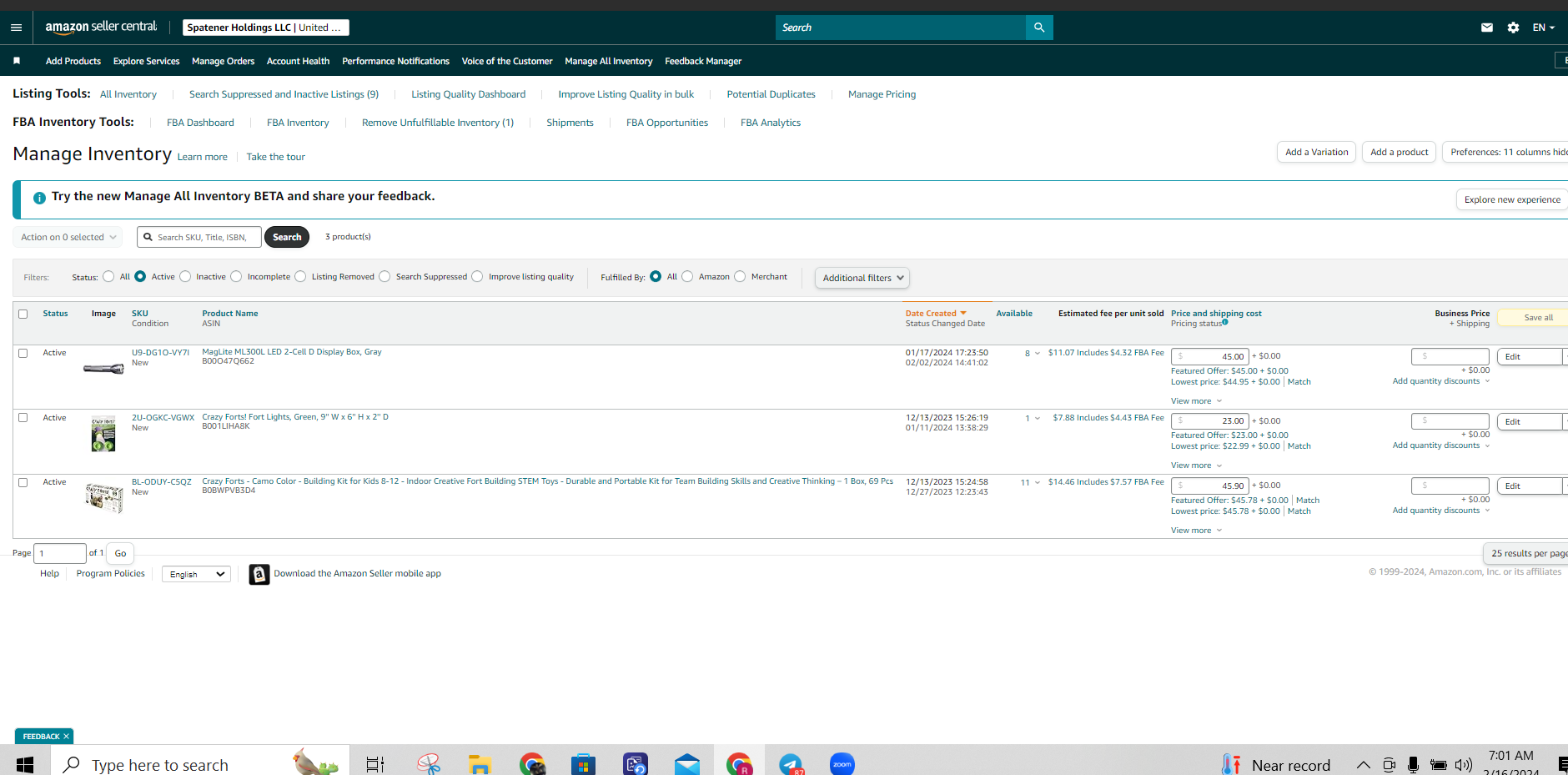Viewport: 1568px width, 775px height.
Task: Click the search magnifier button in header
Action: pyautogui.click(x=1039, y=28)
